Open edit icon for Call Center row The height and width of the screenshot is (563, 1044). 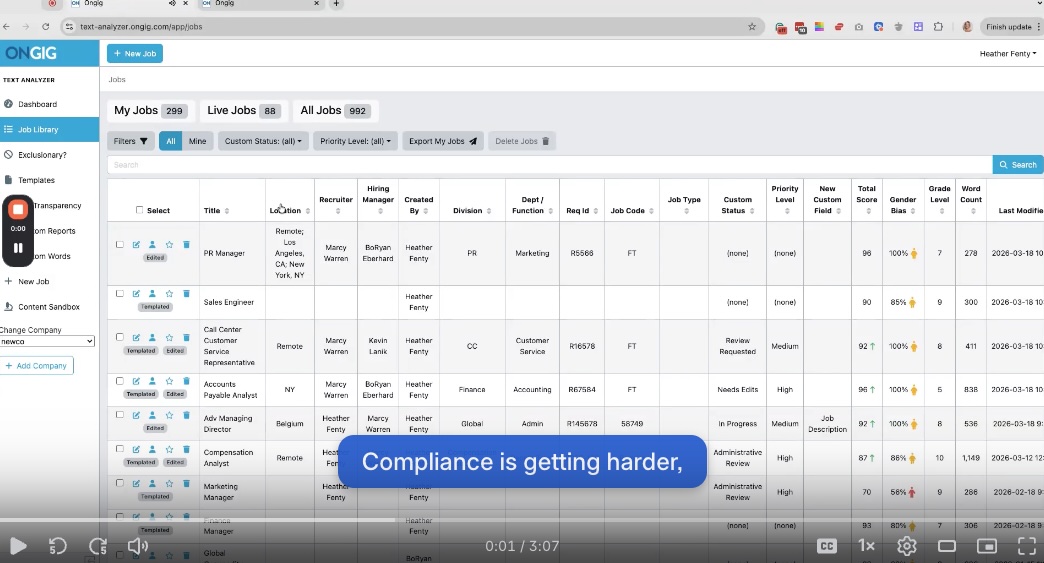[136, 337]
